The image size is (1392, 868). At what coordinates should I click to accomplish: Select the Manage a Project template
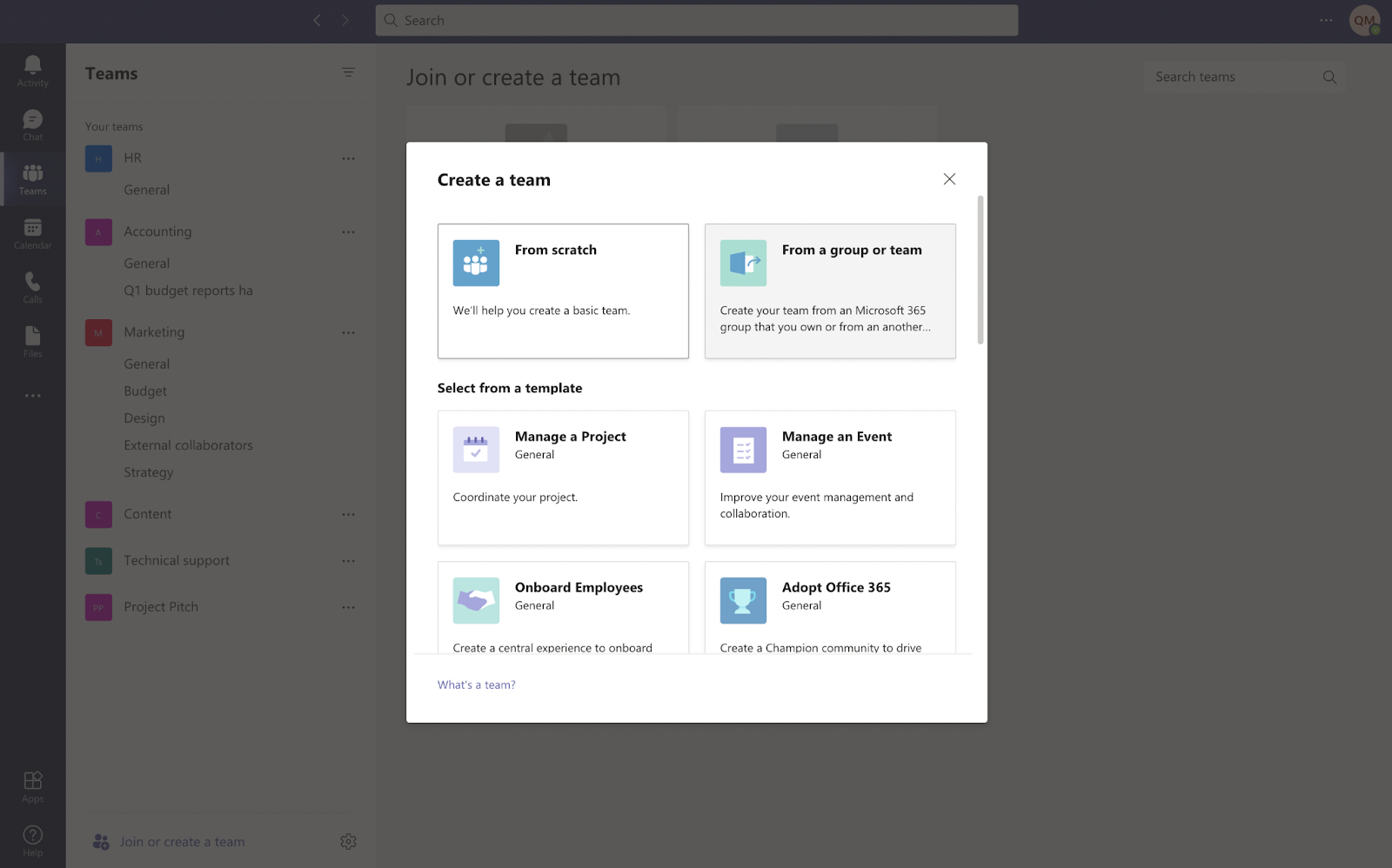(563, 478)
